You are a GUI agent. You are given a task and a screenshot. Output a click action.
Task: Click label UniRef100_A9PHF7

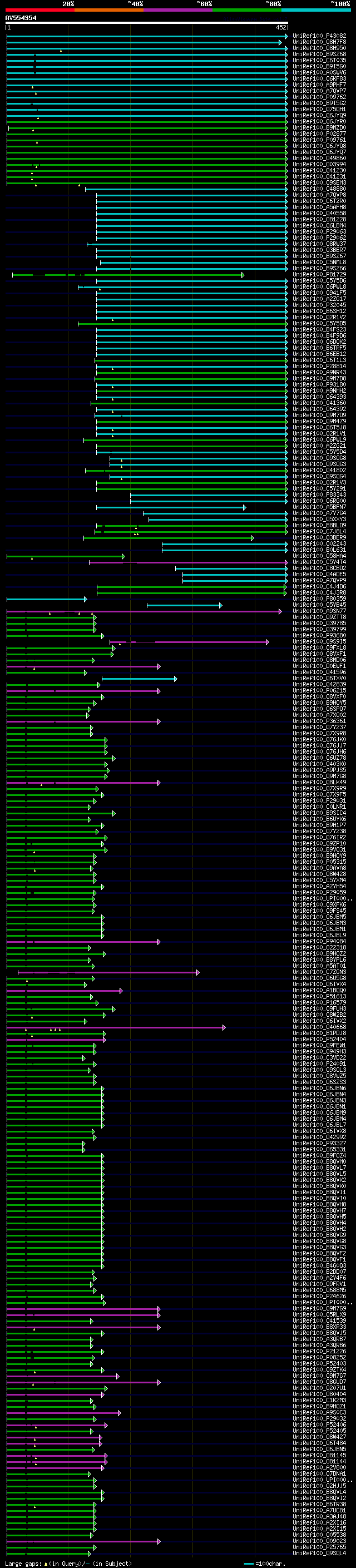click(319, 85)
